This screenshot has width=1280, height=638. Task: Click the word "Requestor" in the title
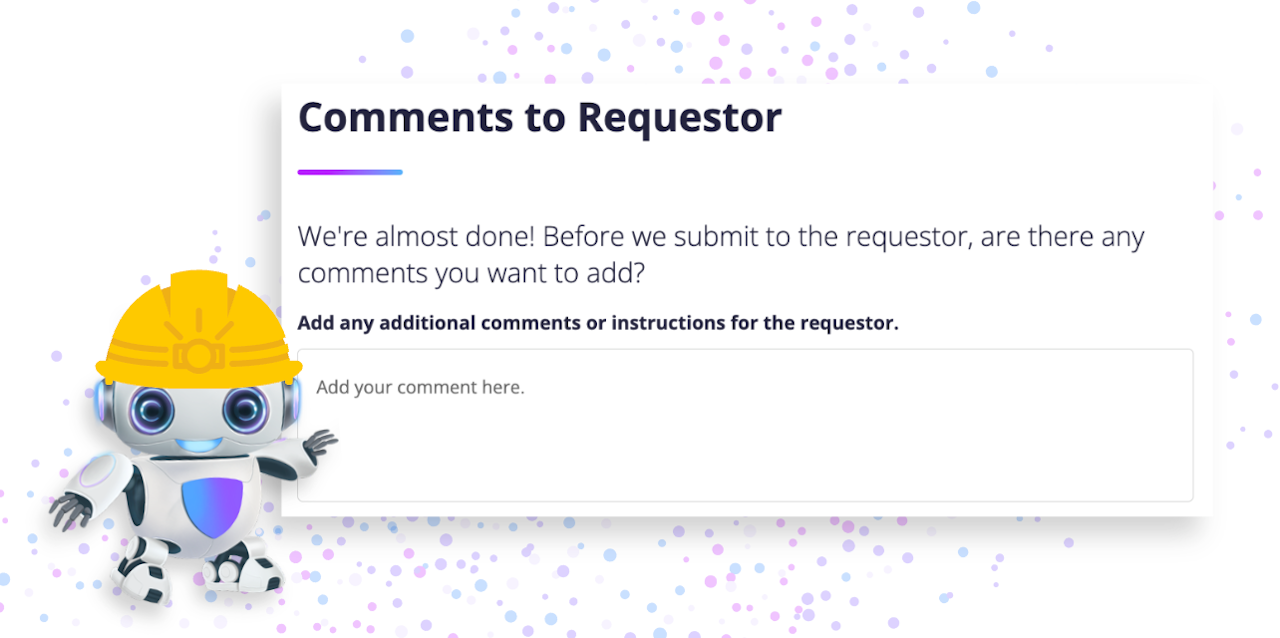pos(679,118)
